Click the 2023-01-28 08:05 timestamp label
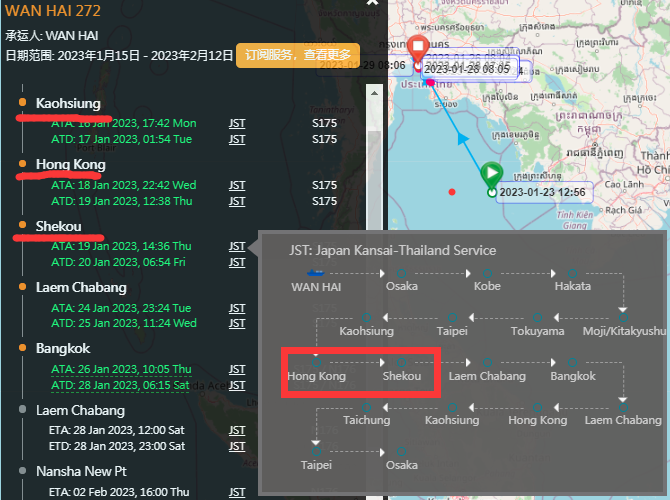Viewport: 670px width, 500px height. tap(467, 69)
